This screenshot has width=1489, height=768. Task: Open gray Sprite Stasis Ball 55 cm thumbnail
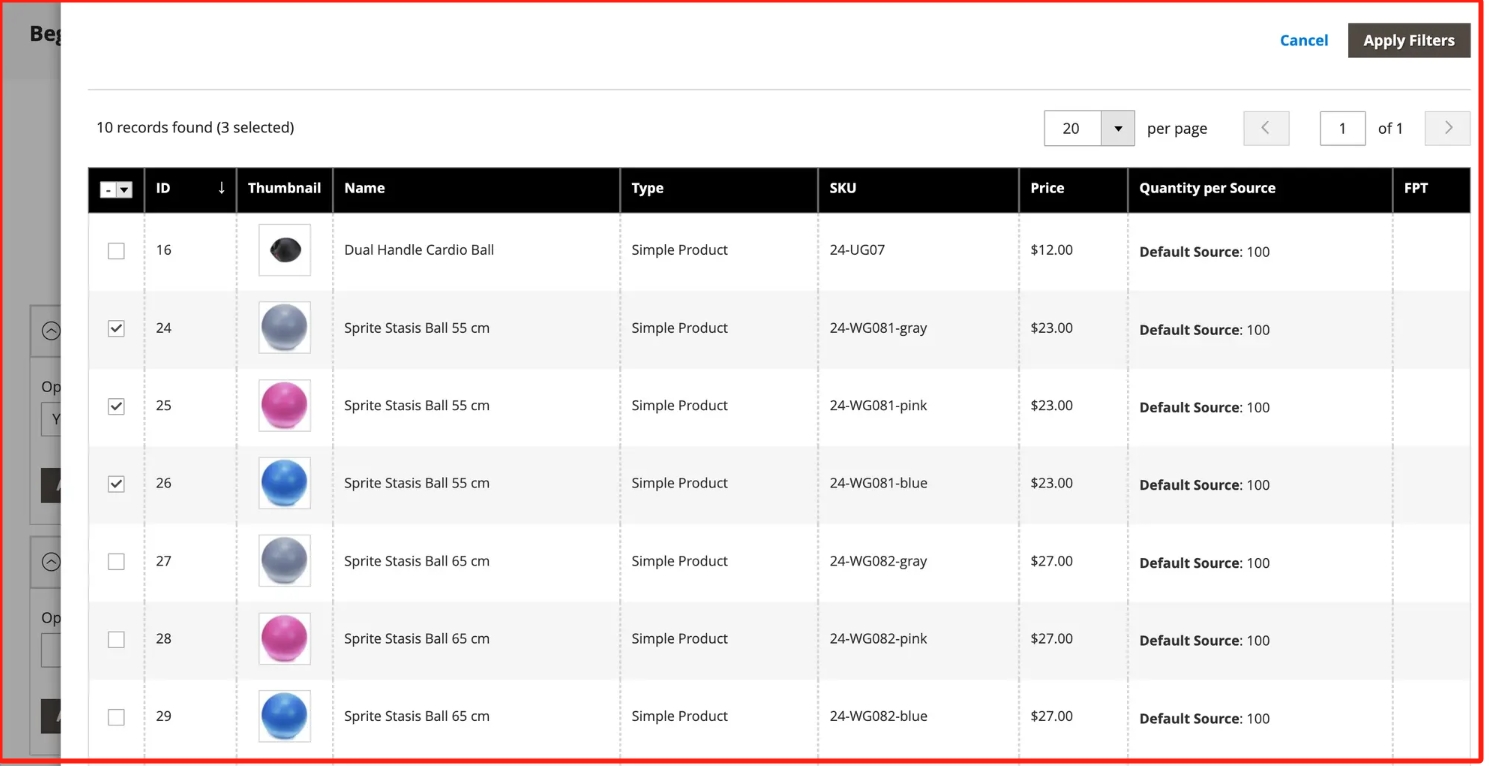(284, 328)
